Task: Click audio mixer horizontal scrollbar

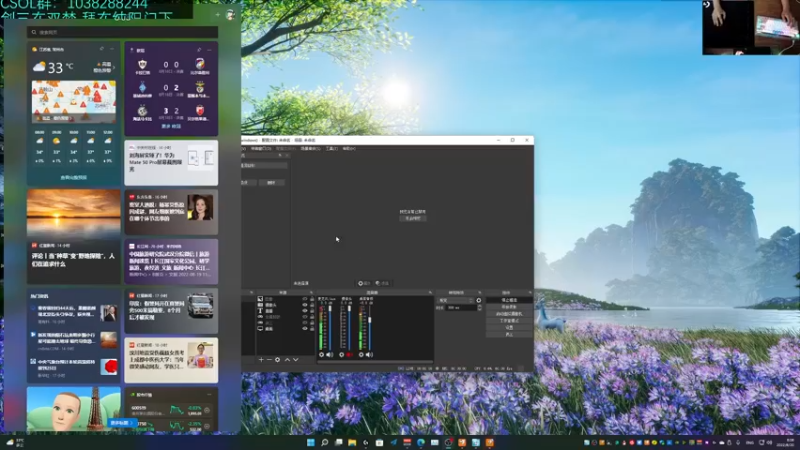Action: 375,362
